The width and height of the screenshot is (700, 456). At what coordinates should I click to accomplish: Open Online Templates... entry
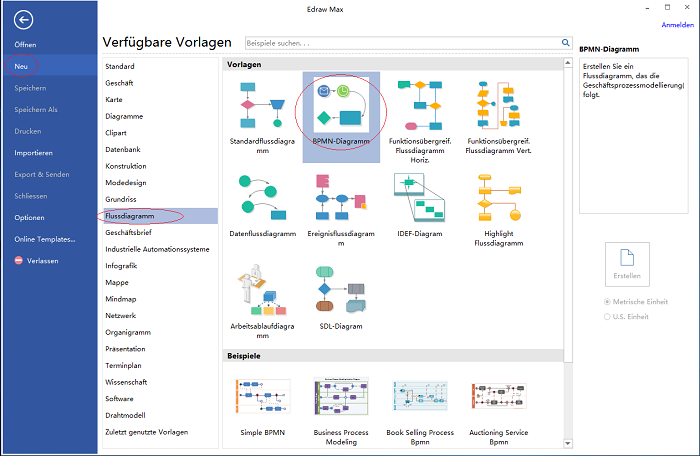(45, 239)
